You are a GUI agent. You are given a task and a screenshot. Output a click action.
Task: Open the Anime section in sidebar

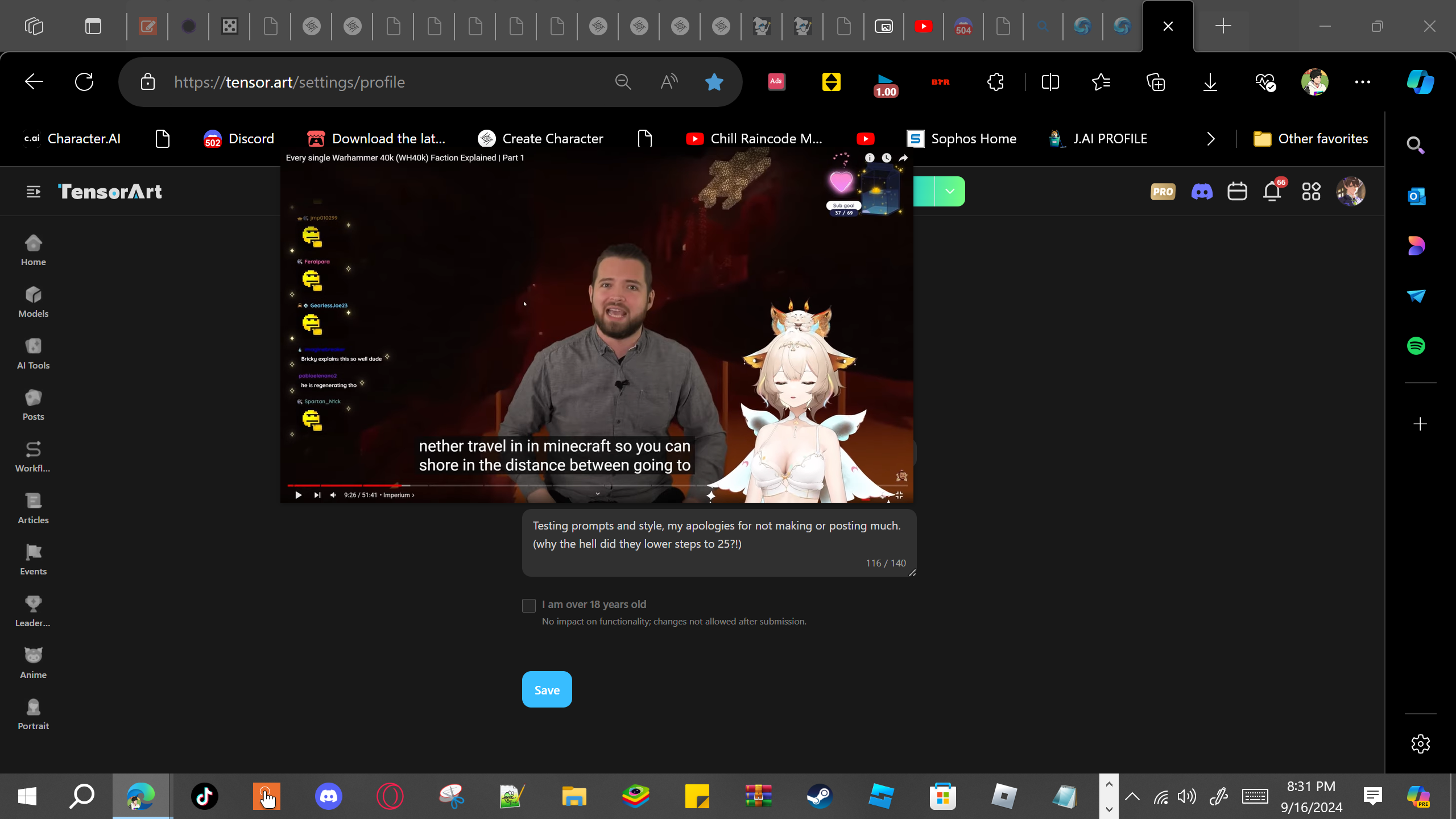pyautogui.click(x=33, y=664)
